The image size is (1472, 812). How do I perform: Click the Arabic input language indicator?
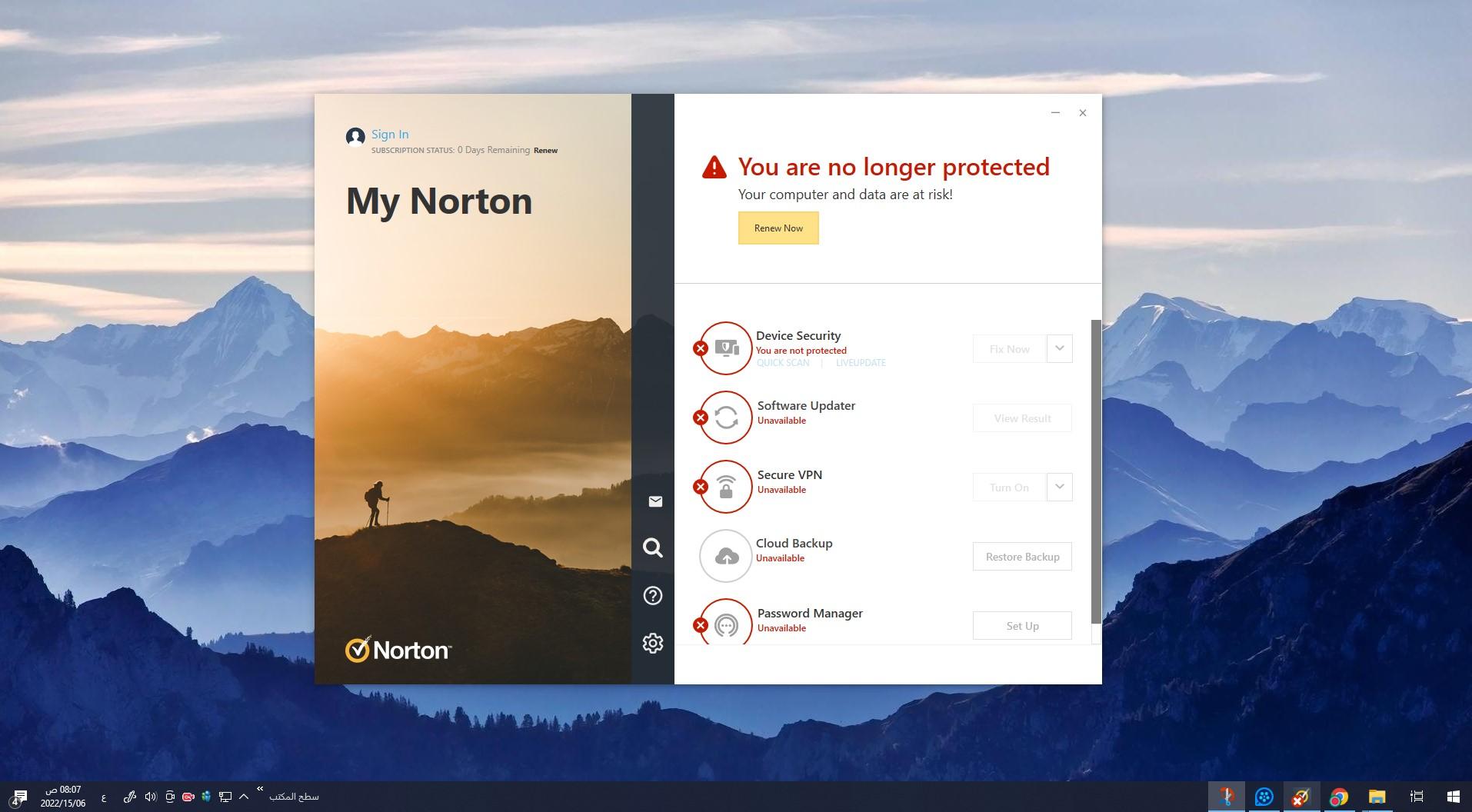click(104, 797)
